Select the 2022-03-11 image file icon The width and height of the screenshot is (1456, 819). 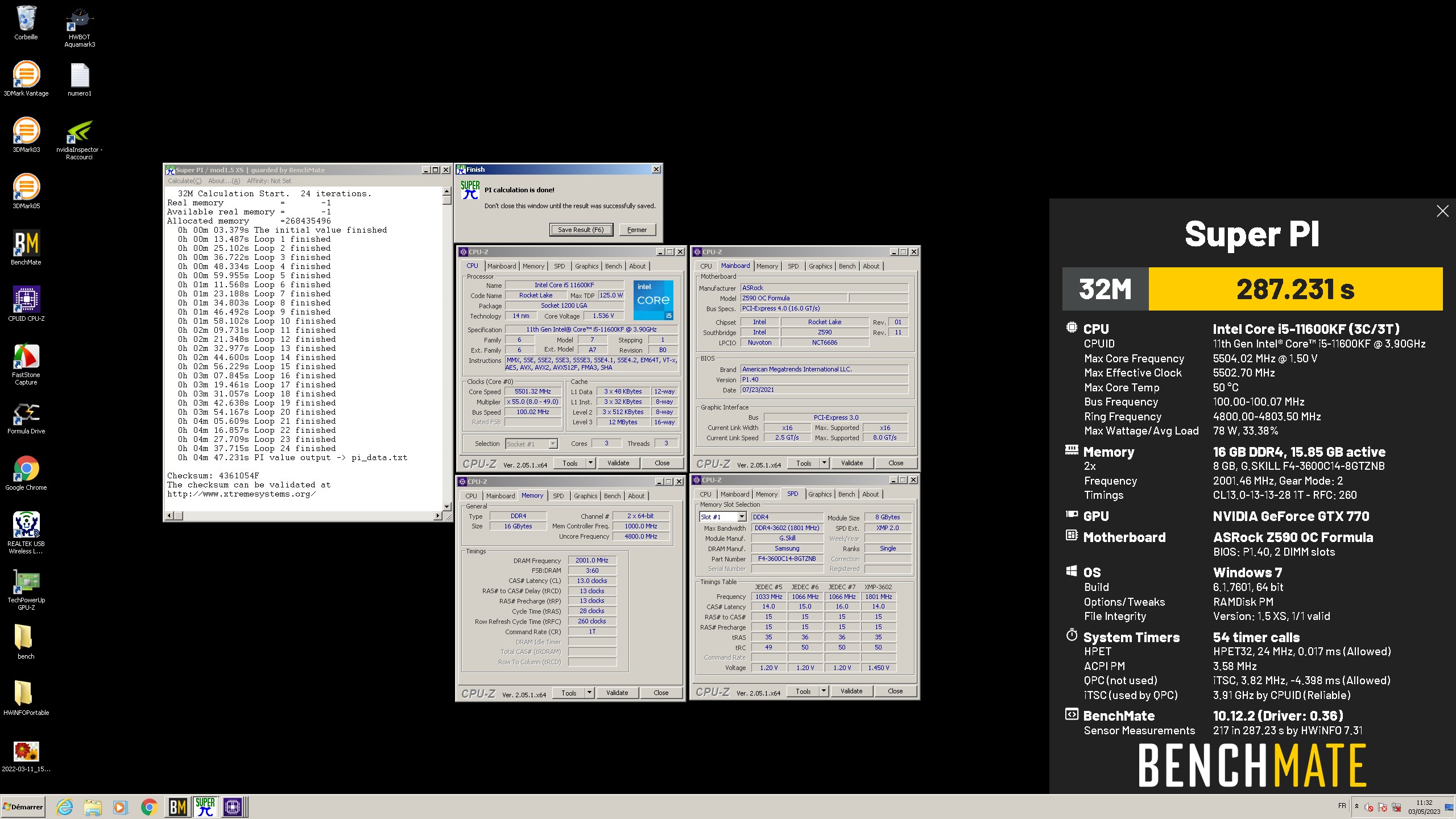(26, 756)
